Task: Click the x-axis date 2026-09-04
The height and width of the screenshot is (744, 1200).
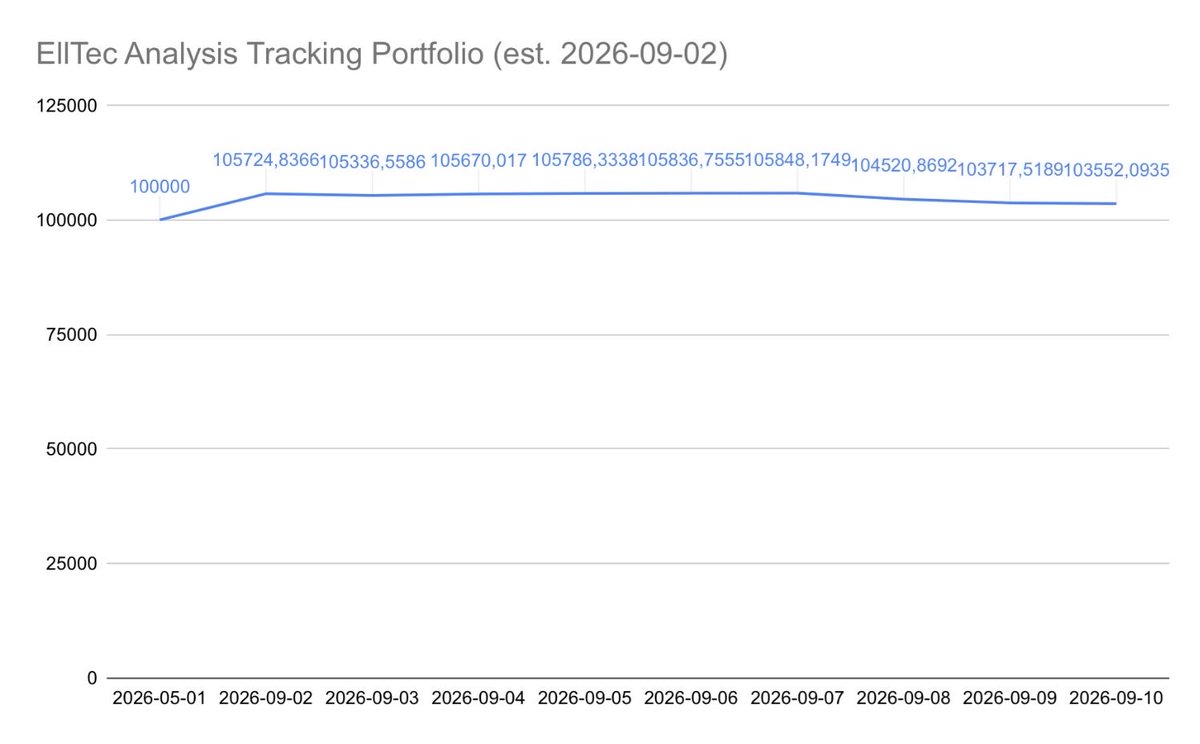Action: tap(478, 699)
